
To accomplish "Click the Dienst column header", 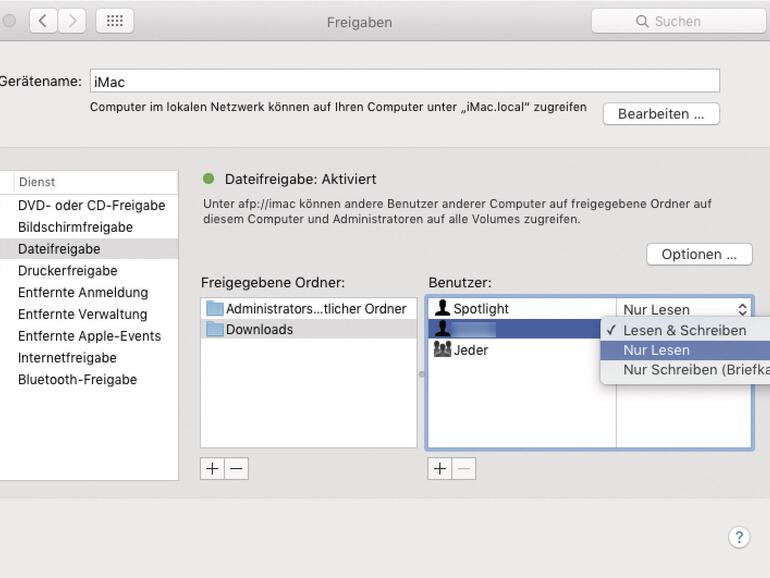I will click(95, 182).
